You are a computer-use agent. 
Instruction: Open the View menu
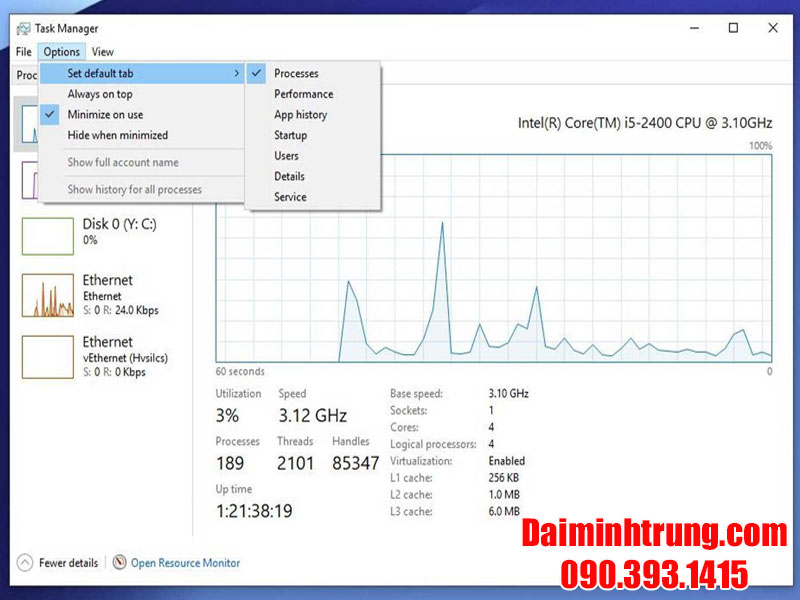coord(103,51)
